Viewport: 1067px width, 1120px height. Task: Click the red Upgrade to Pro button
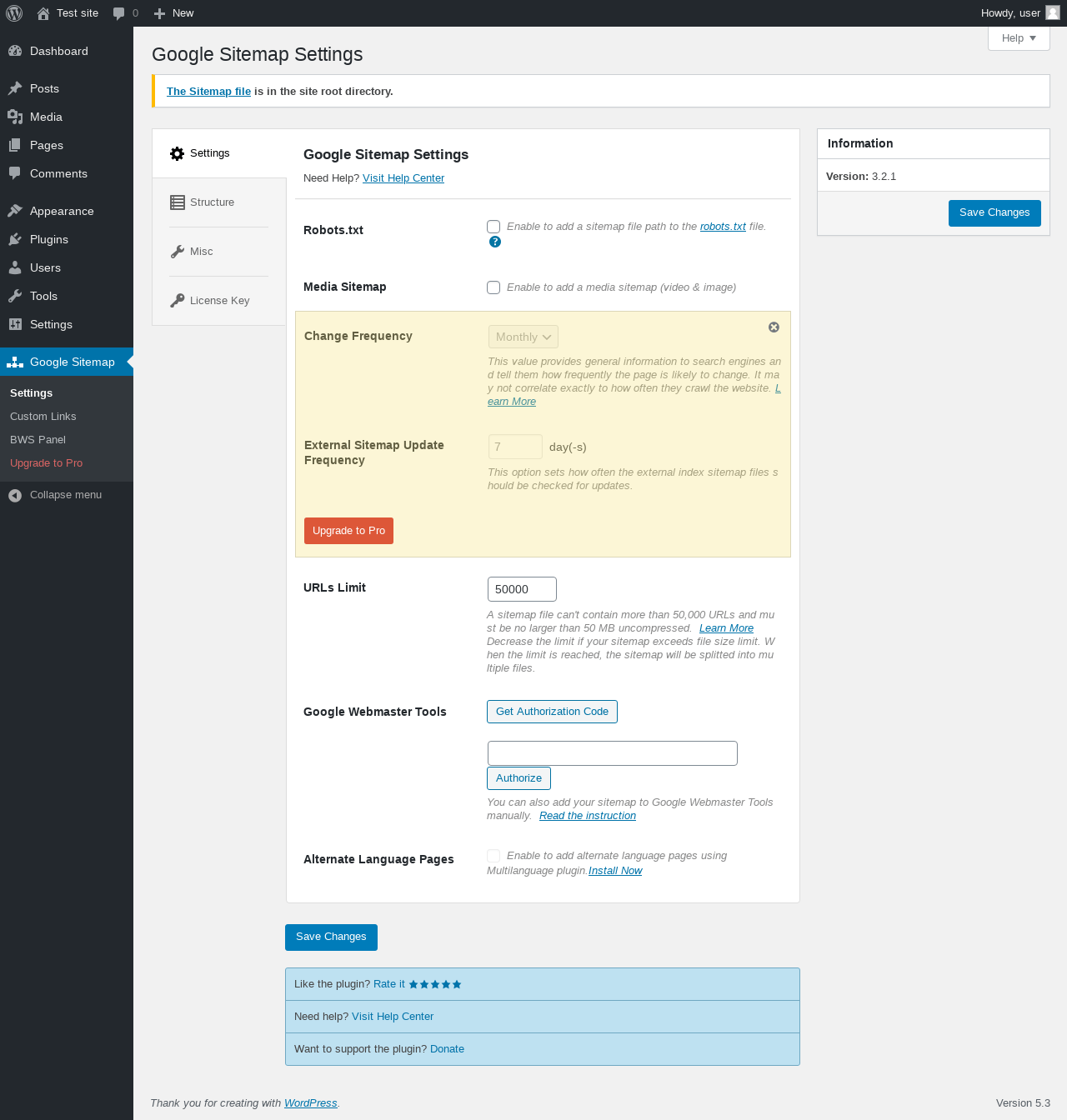coord(348,531)
